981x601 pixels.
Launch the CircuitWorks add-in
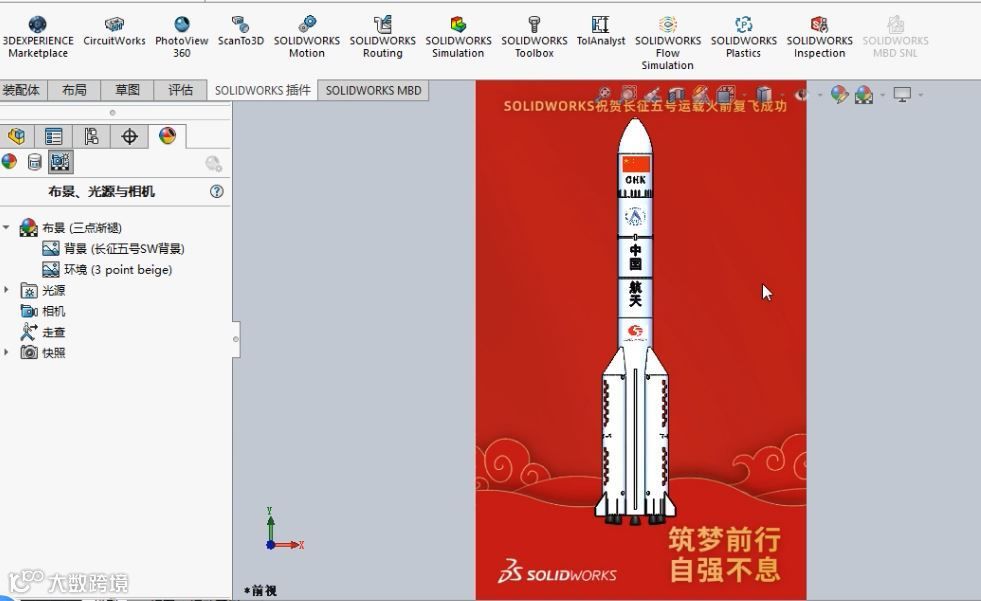(114, 31)
